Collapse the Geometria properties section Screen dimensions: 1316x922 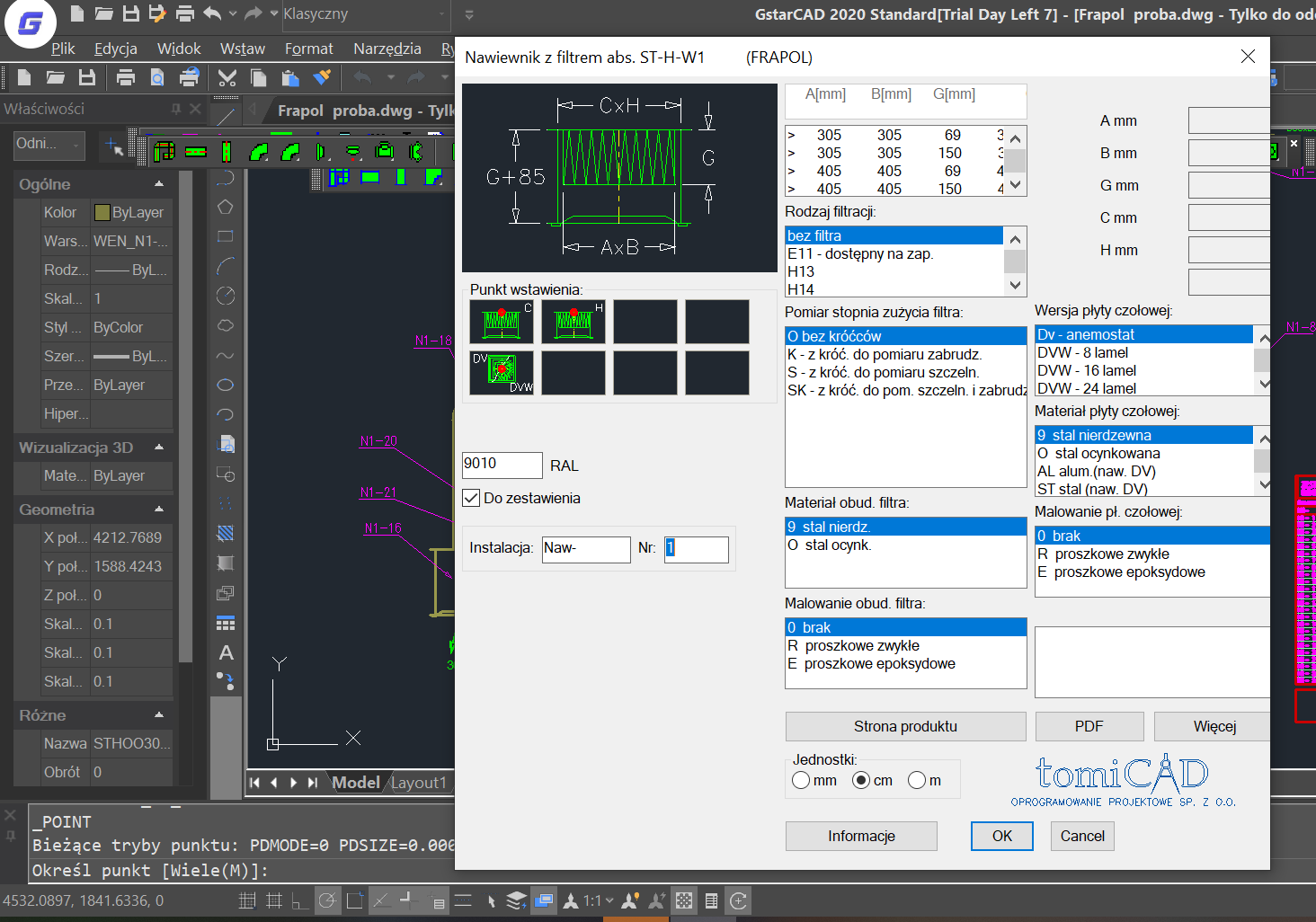(x=159, y=510)
